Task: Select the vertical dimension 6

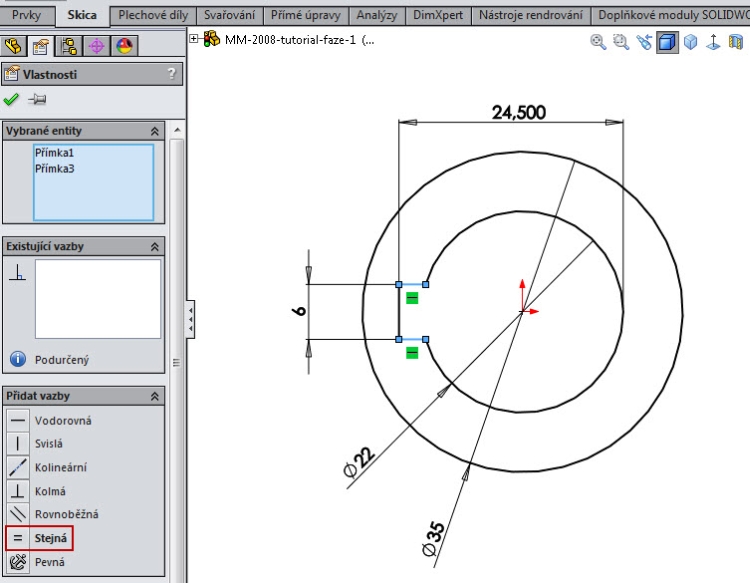Action: tap(299, 311)
